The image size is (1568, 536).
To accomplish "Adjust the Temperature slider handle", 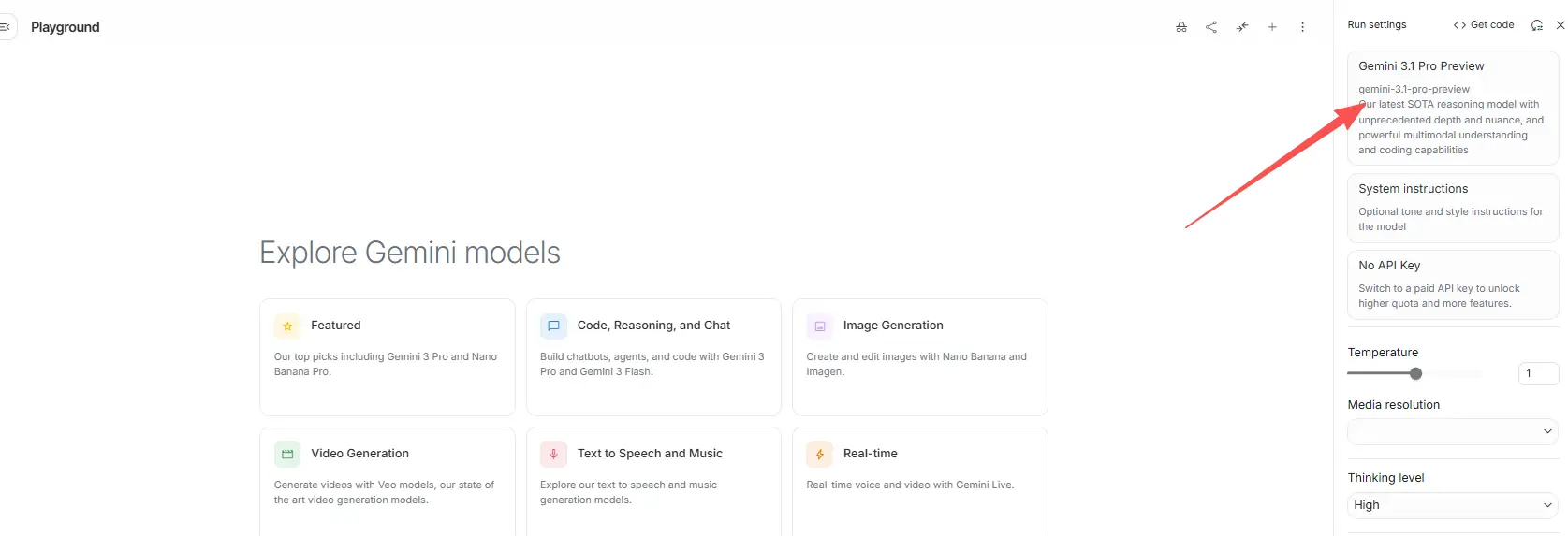I will (x=1416, y=373).
